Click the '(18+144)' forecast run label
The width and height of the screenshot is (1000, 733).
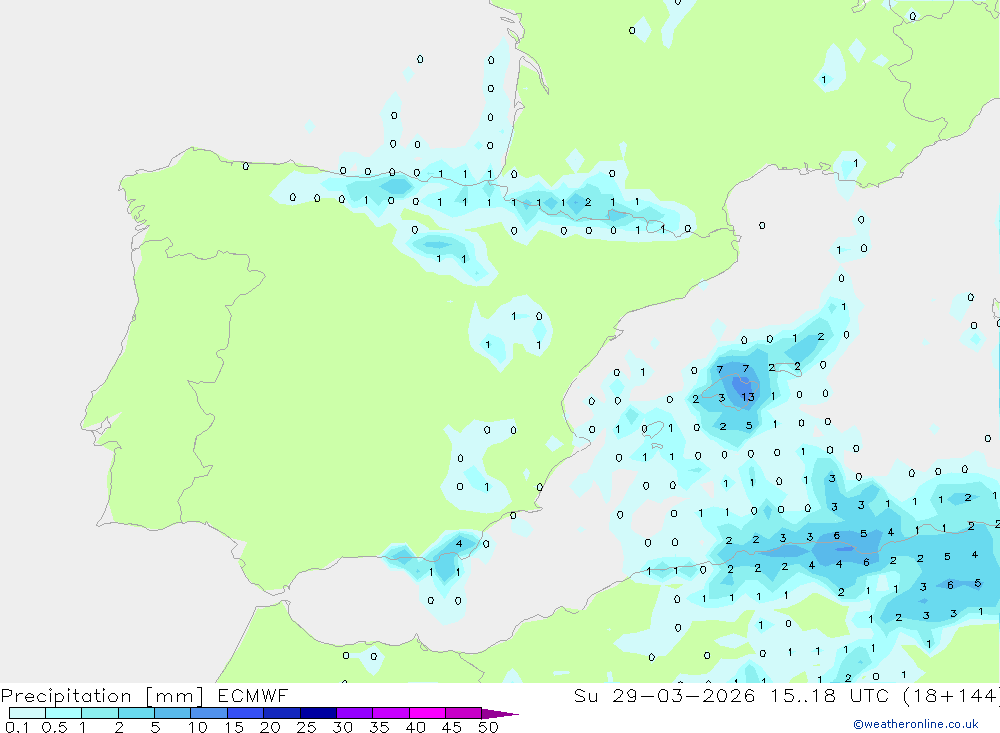point(952,696)
